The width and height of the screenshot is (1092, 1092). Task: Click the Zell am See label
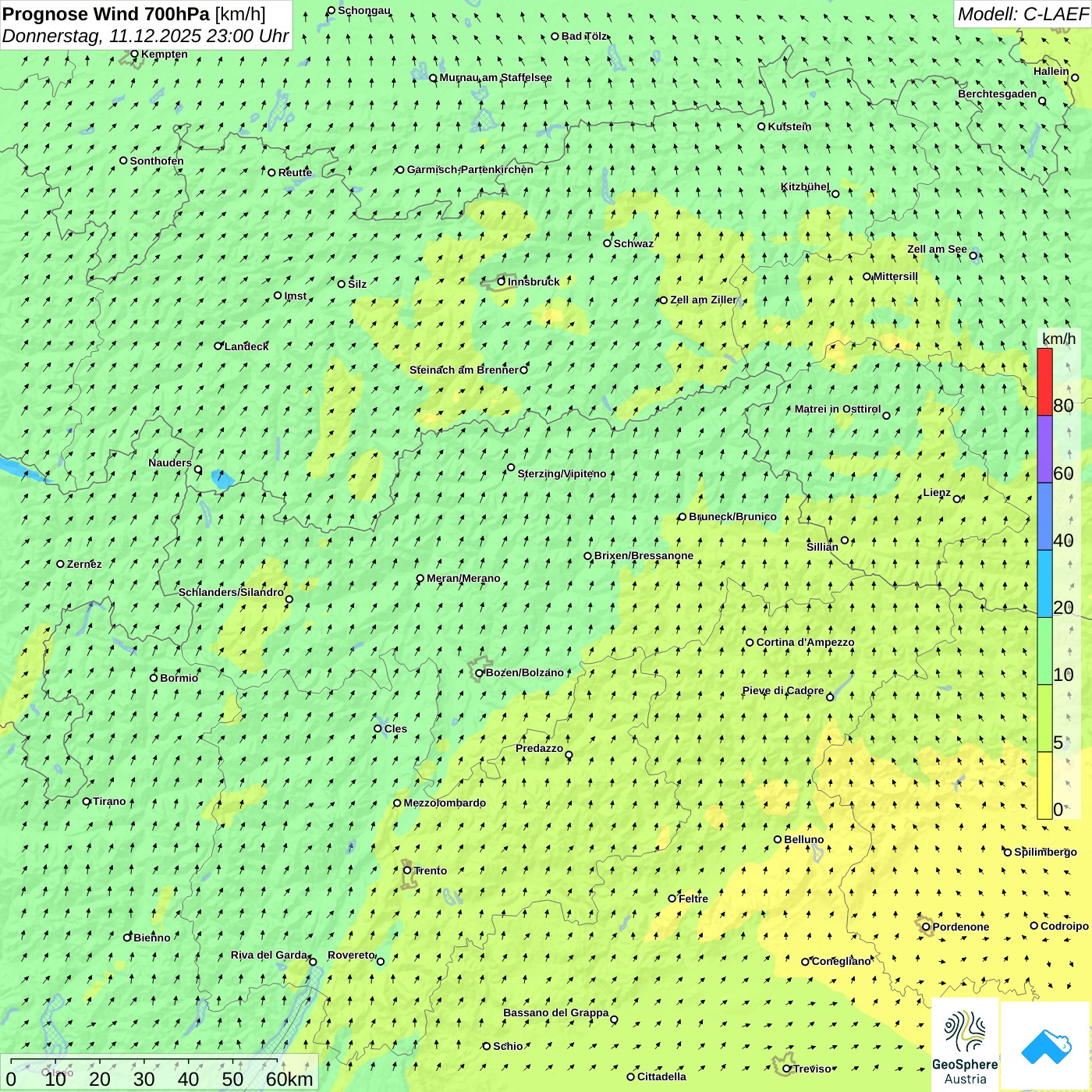(x=937, y=250)
